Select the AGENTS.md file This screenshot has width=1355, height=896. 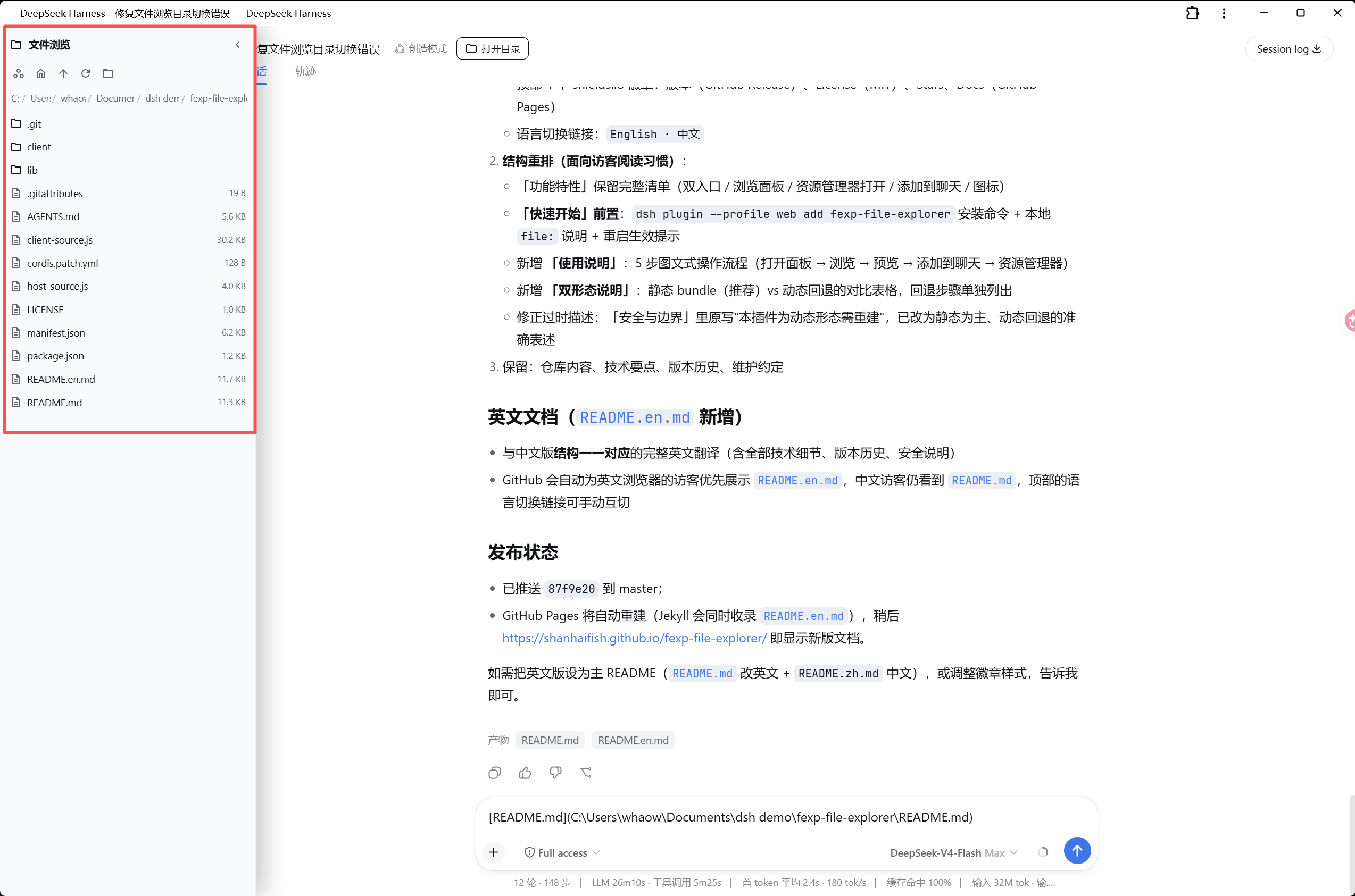click(x=129, y=216)
